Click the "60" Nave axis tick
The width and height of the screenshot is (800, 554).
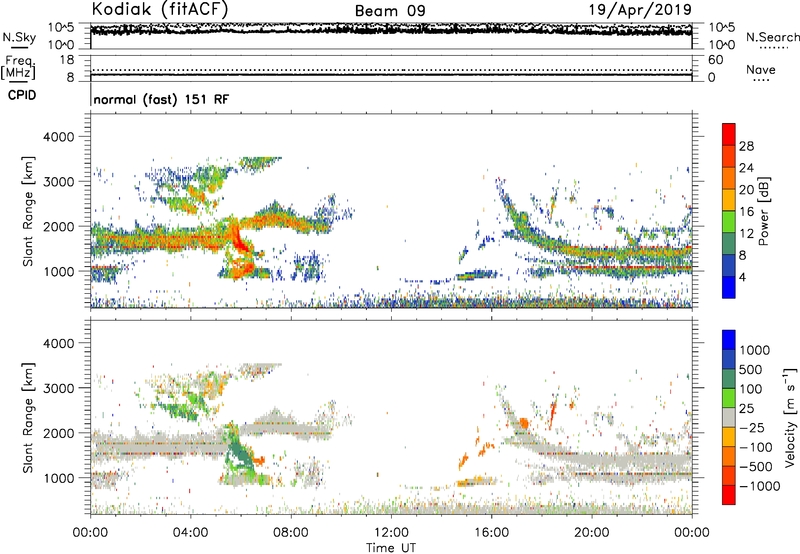[716, 60]
